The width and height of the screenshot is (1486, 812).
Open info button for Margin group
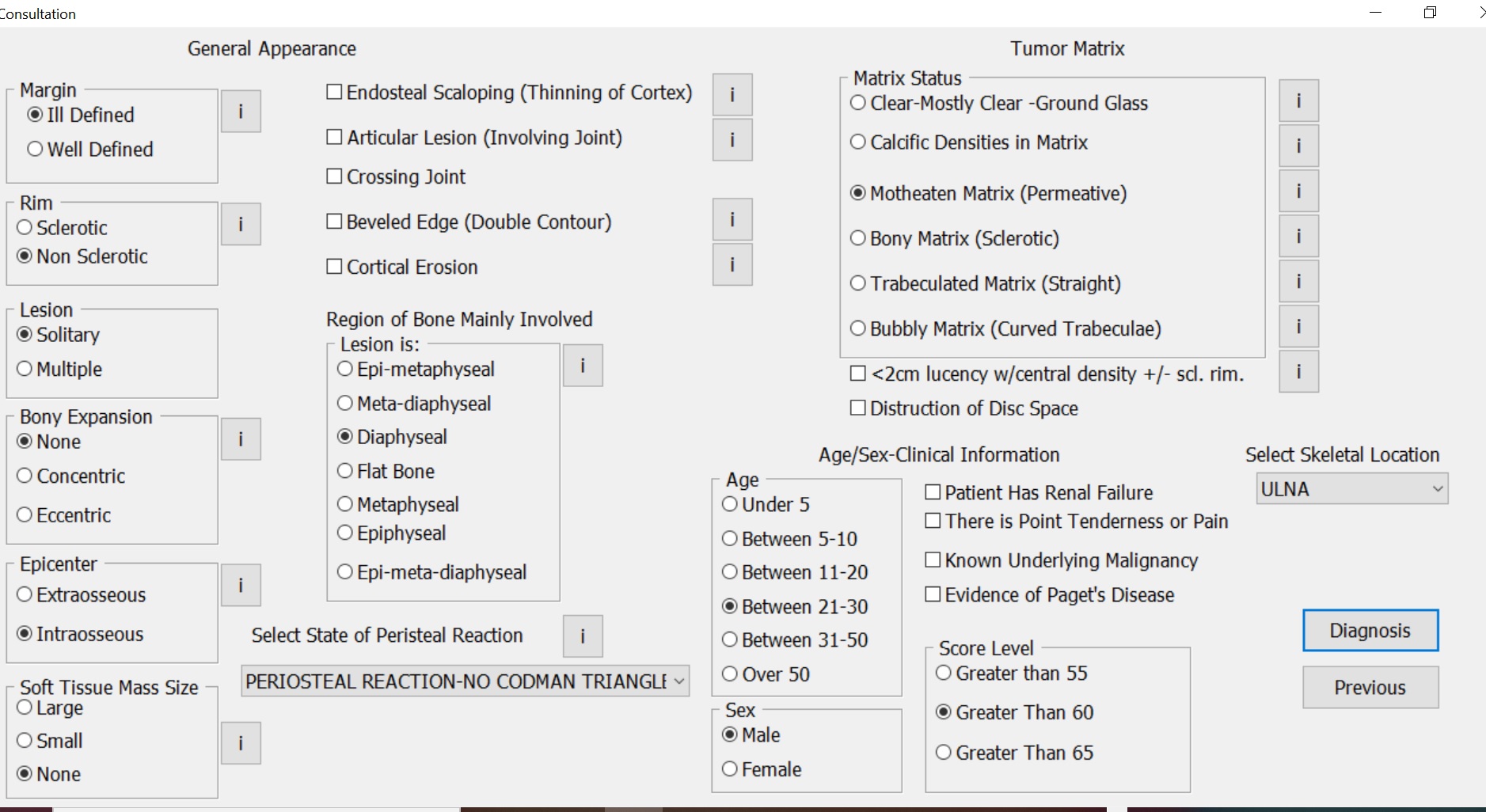point(241,112)
